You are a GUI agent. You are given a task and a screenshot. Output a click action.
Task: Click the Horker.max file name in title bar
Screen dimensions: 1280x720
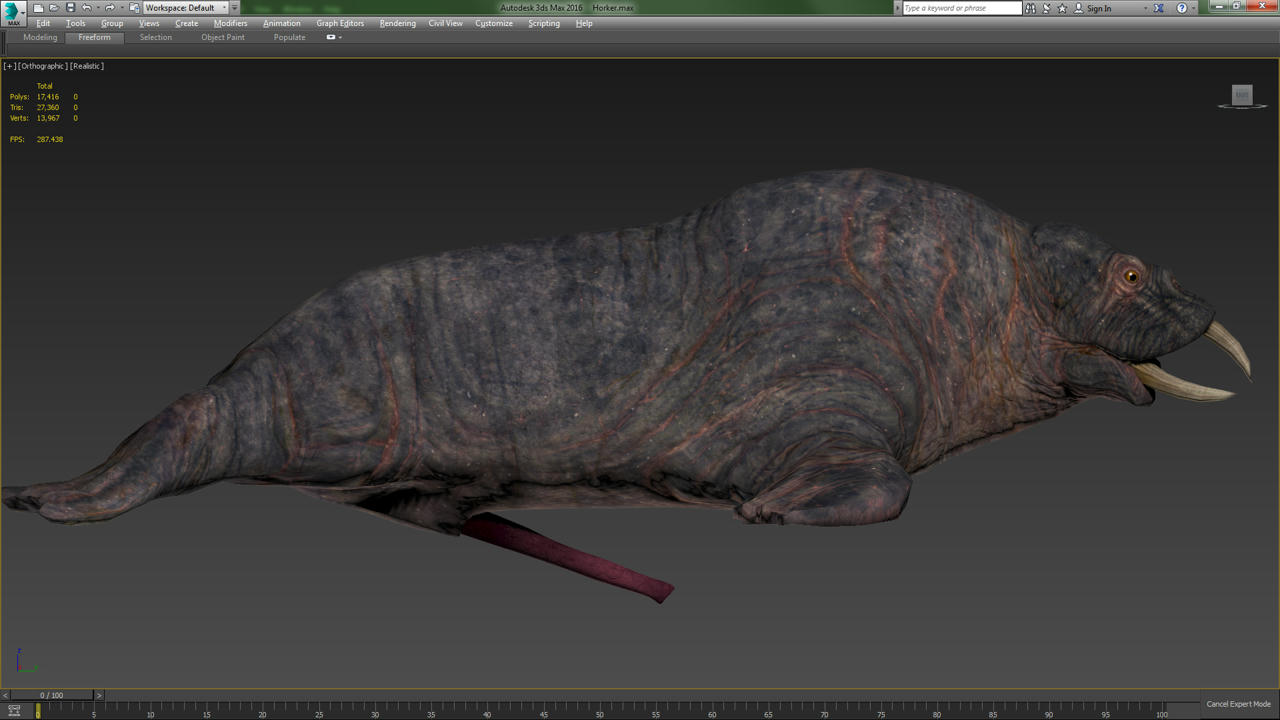click(613, 8)
